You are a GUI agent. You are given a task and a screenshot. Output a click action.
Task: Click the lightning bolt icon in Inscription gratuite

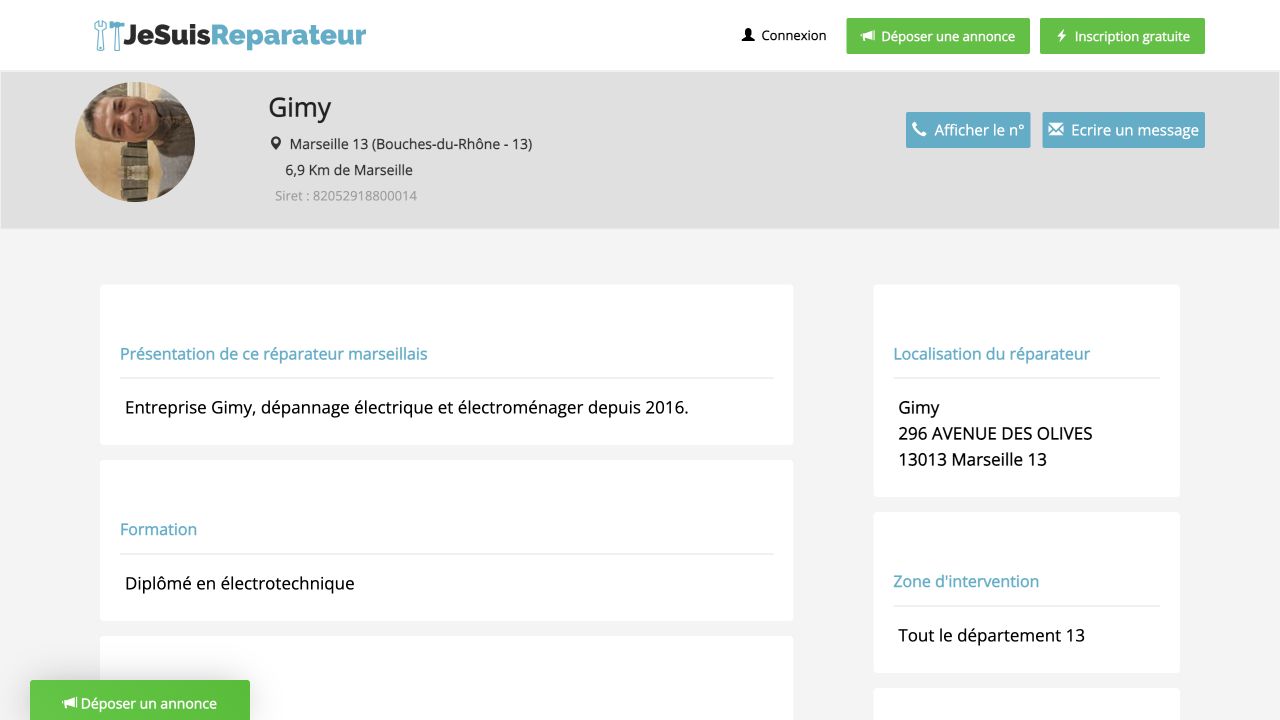pos(1062,36)
